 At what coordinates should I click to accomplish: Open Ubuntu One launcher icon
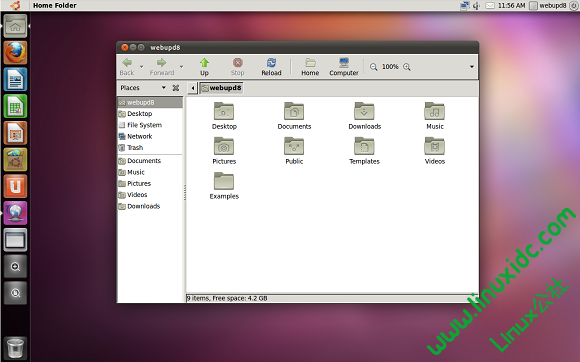coord(15,186)
